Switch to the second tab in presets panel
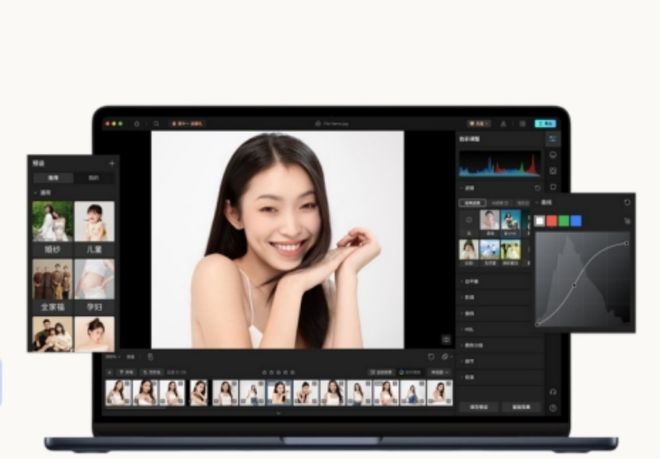The height and width of the screenshot is (459, 660). [x=94, y=178]
